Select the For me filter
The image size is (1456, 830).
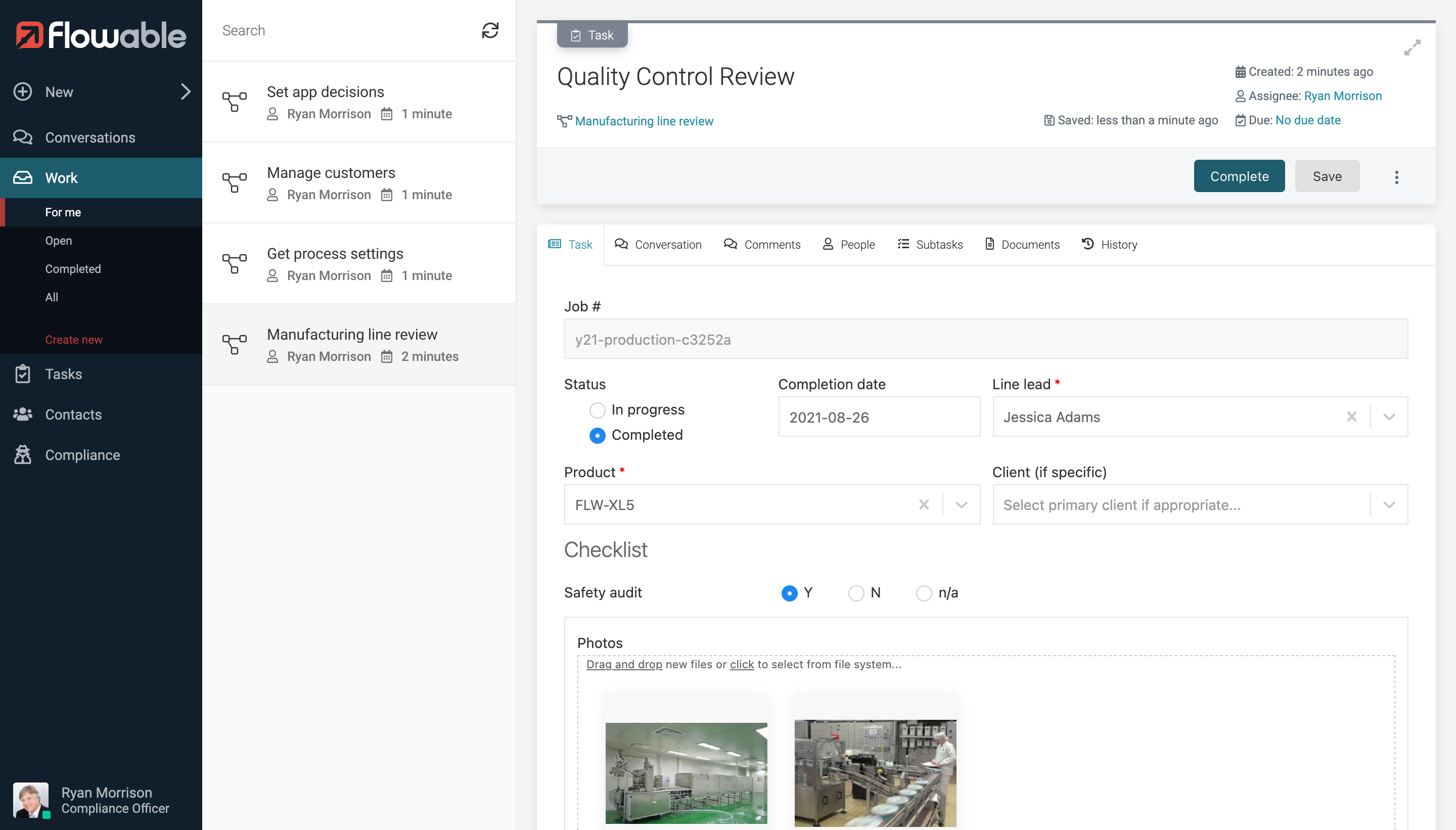click(x=101, y=212)
